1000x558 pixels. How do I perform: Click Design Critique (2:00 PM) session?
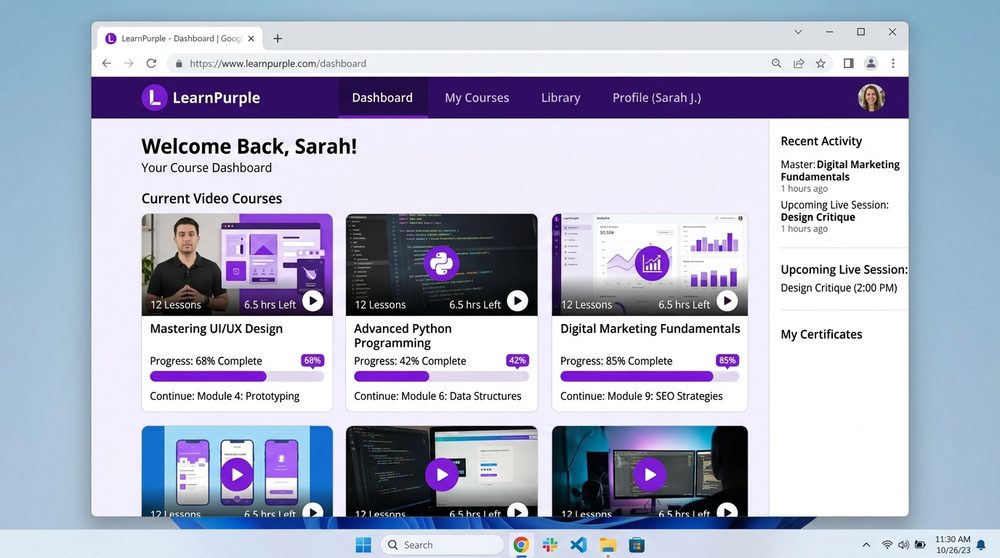coord(839,288)
